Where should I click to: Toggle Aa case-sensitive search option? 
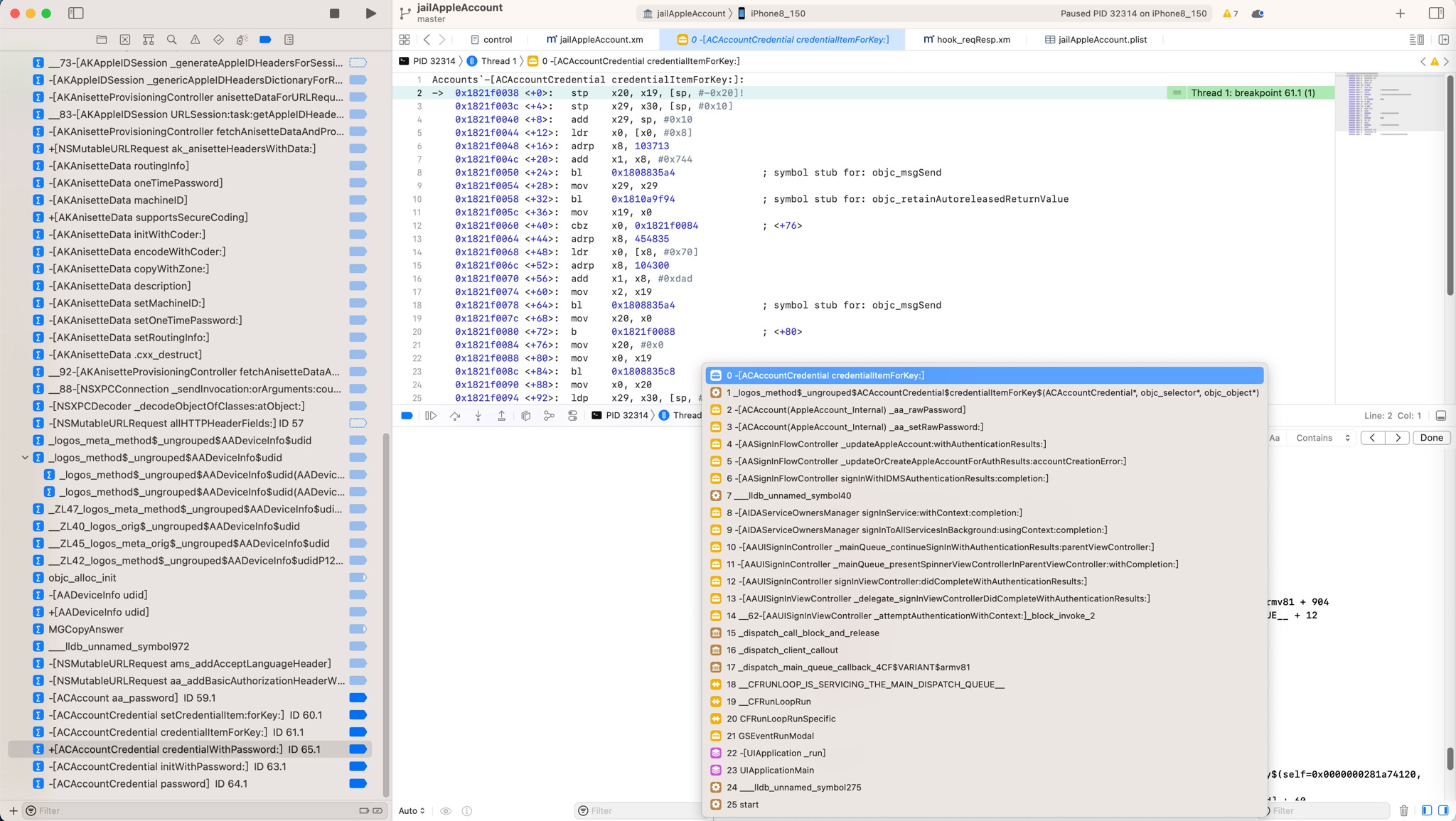pyautogui.click(x=1275, y=438)
